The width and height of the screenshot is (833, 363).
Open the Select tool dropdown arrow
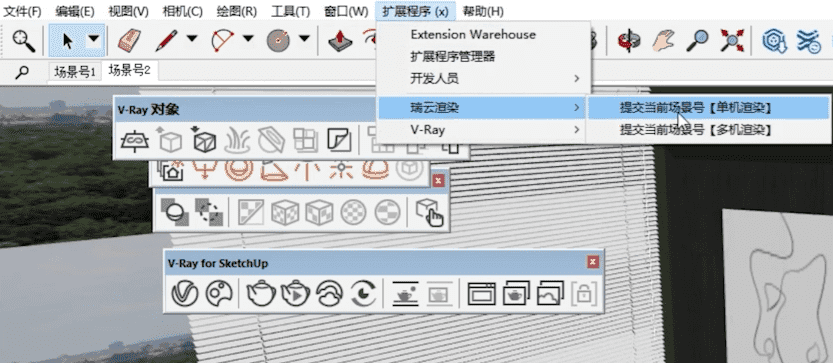[93, 39]
